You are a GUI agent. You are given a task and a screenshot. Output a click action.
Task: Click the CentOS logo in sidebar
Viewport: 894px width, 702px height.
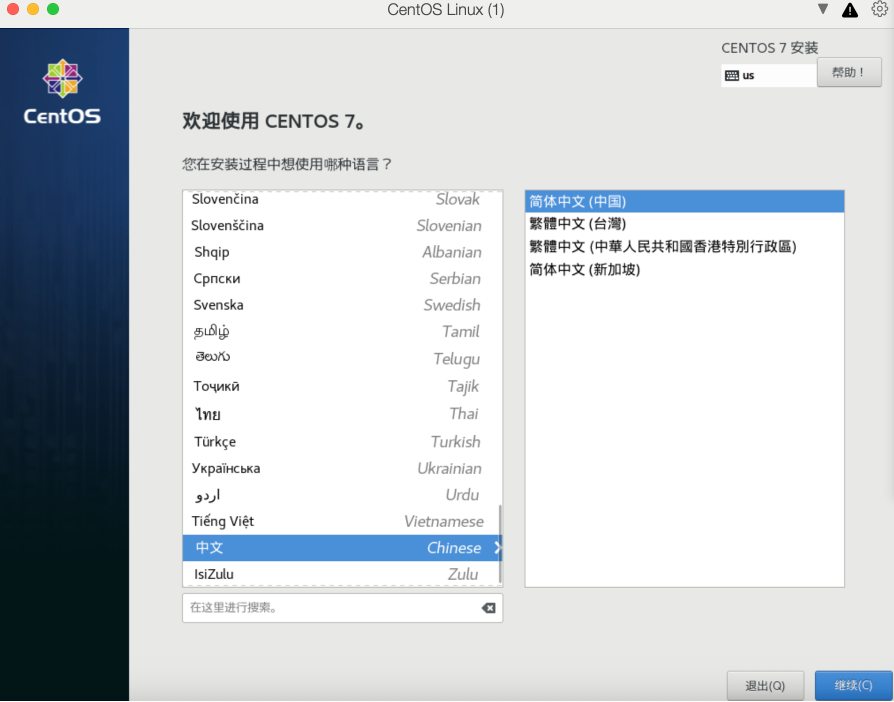62,91
